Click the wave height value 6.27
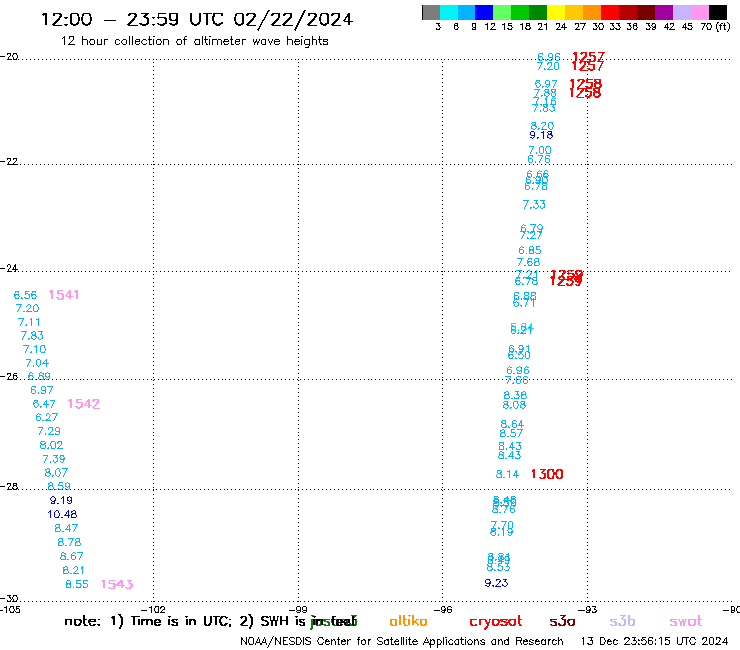Image resolution: width=740 pixels, height=650 pixels. coord(47,417)
